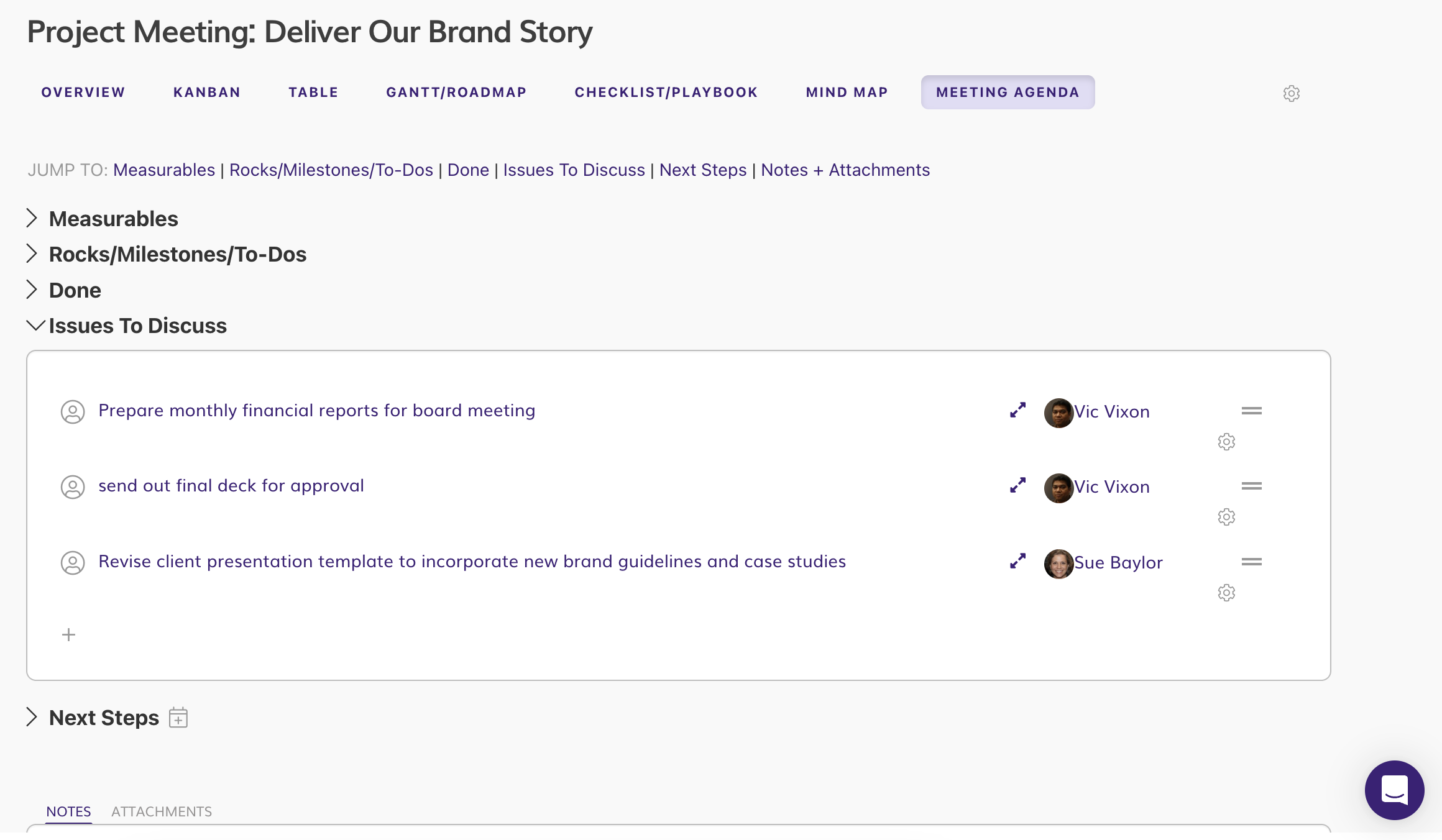Open the gear settings for the Sue Baylor item
Viewport: 1442px width, 840px height.
click(x=1226, y=593)
